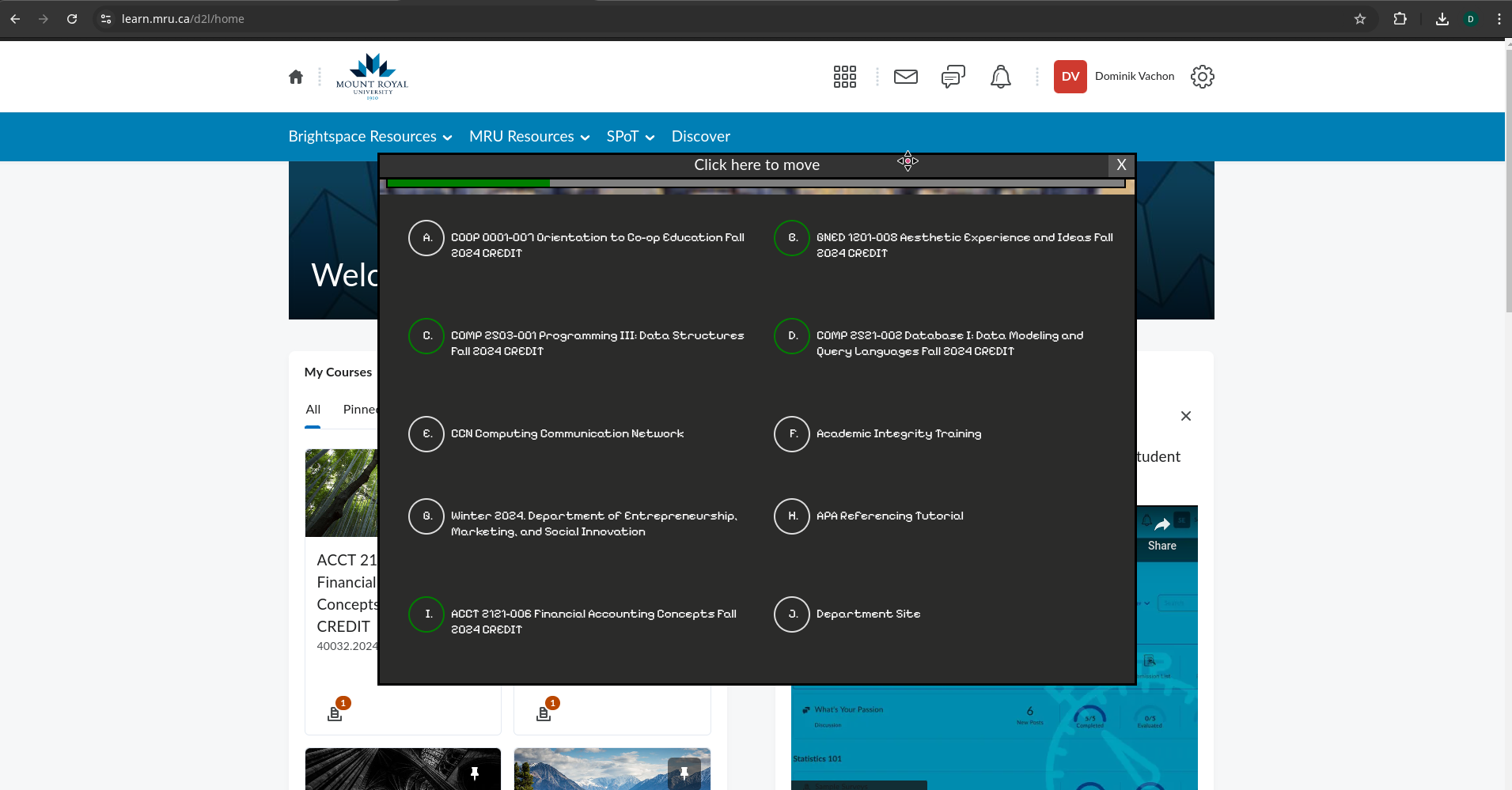1512x790 pixels.
Task: Select option B circle for GNED 1201-008
Action: [792, 238]
